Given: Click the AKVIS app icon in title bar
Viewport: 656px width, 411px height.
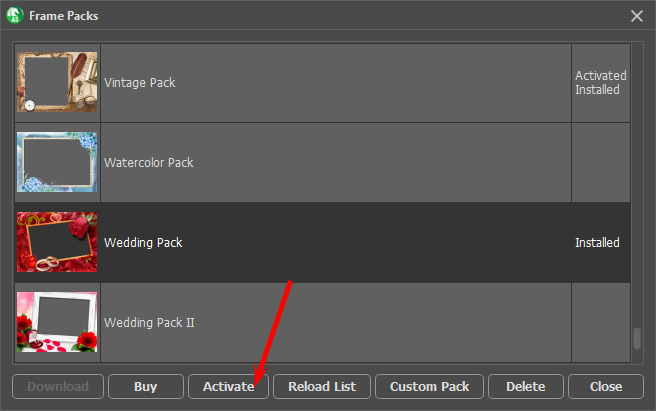Looking at the screenshot, I should click(15, 15).
